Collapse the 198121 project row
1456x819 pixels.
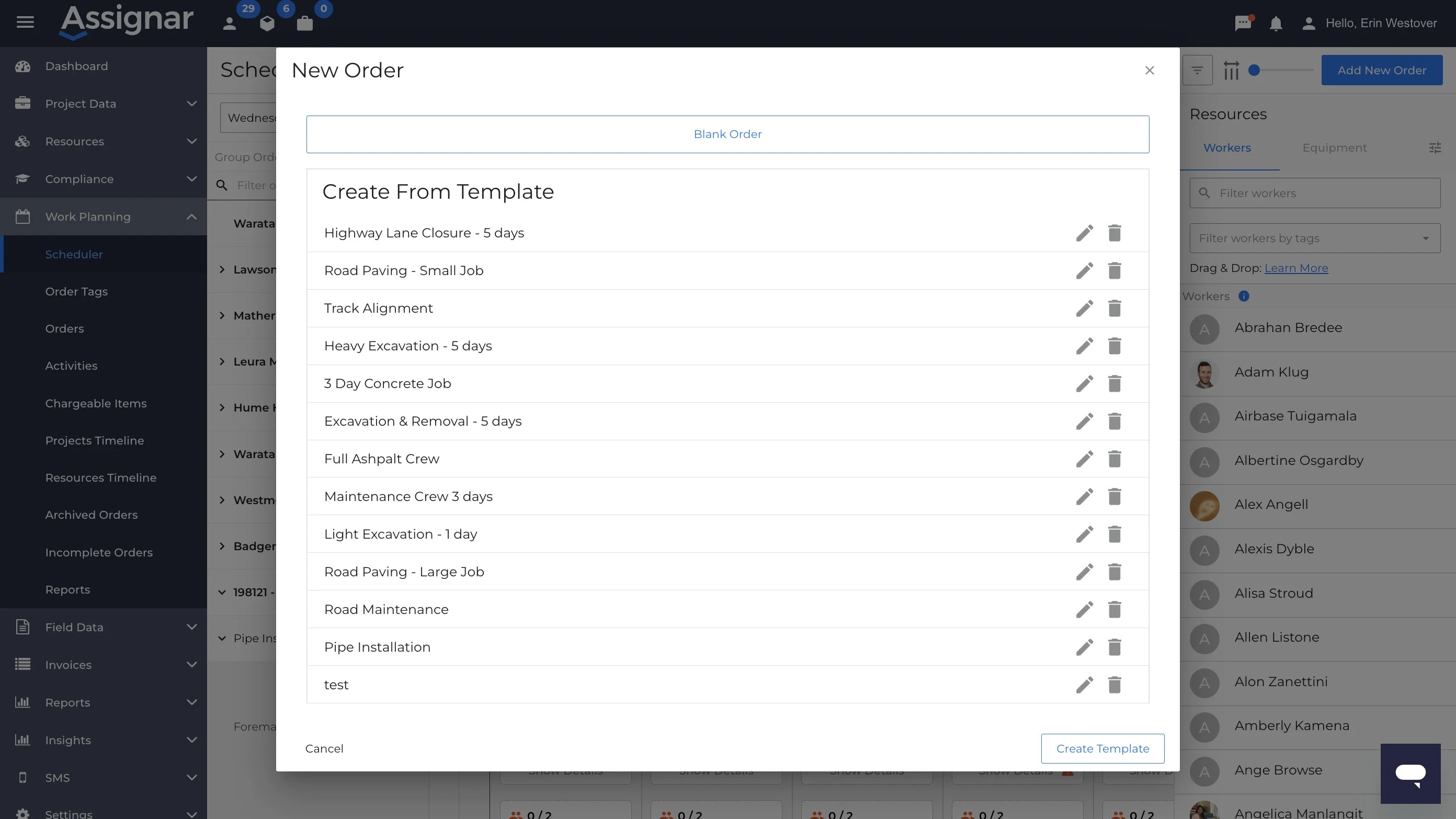222,593
